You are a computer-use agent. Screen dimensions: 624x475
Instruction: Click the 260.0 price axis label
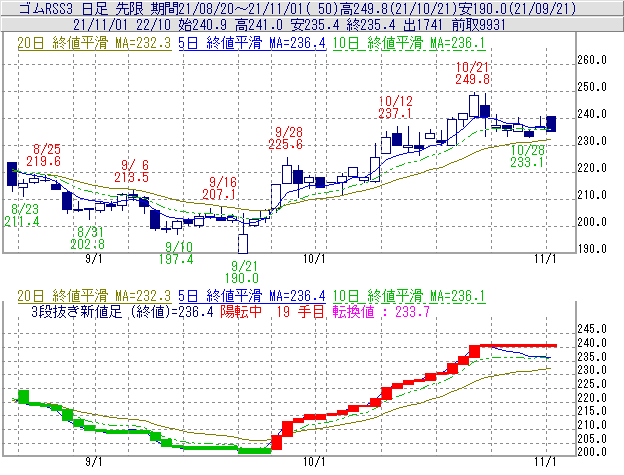[592, 60]
